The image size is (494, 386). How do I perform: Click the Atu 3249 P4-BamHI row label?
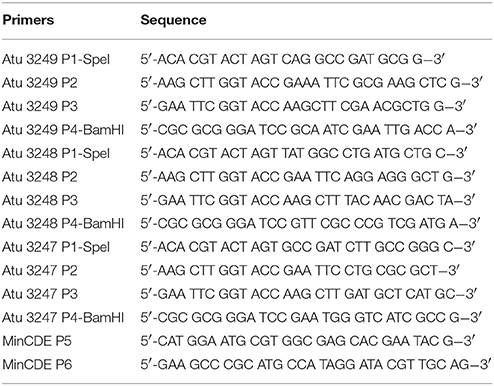point(63,130)
